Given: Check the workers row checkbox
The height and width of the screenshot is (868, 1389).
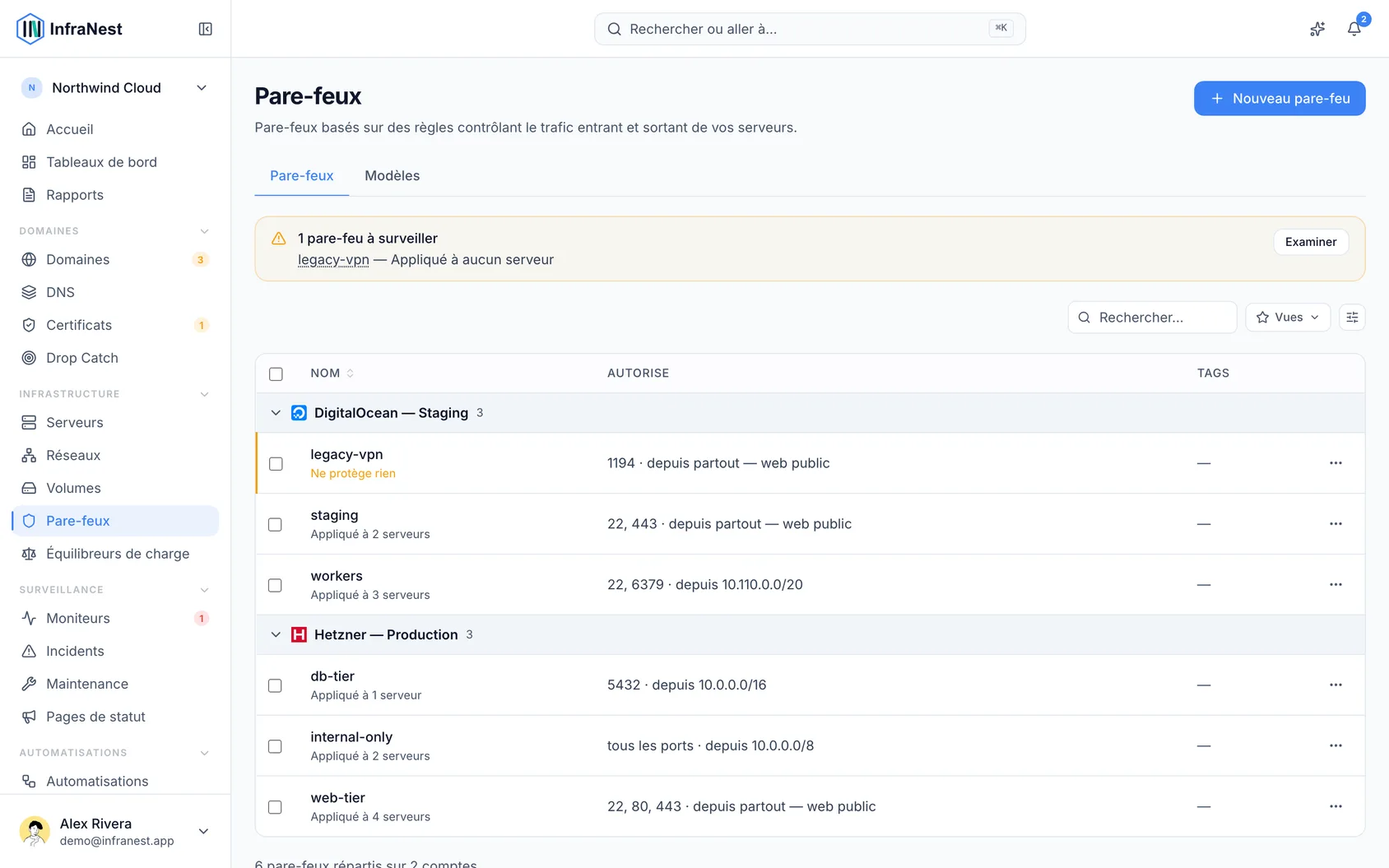Looking at the screenshot, I should point(276,586).
